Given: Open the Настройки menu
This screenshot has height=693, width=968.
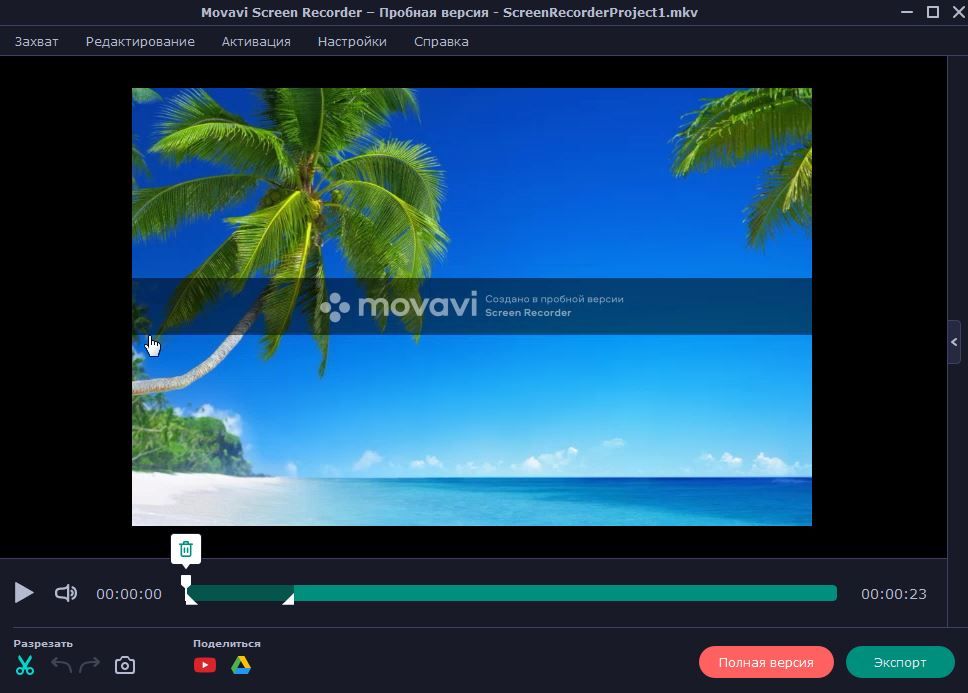Looking at the screenshot, I should coord(352,41).
